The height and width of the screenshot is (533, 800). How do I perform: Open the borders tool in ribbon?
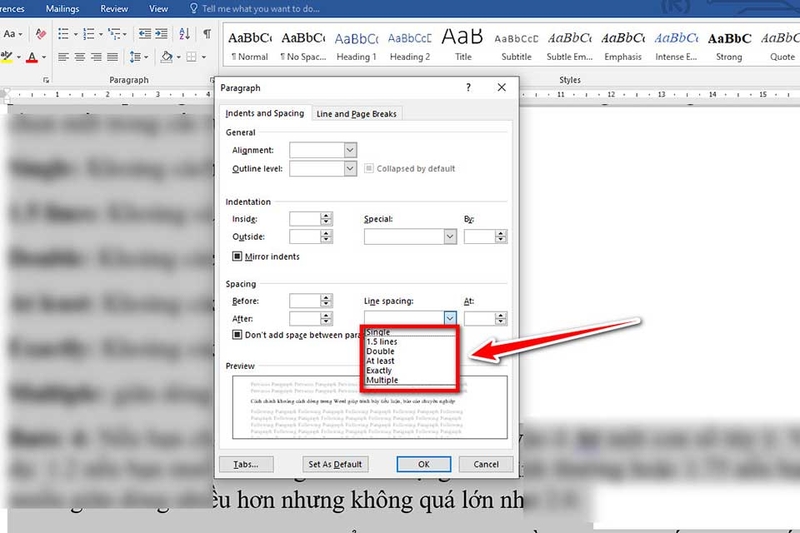(191, 57)
